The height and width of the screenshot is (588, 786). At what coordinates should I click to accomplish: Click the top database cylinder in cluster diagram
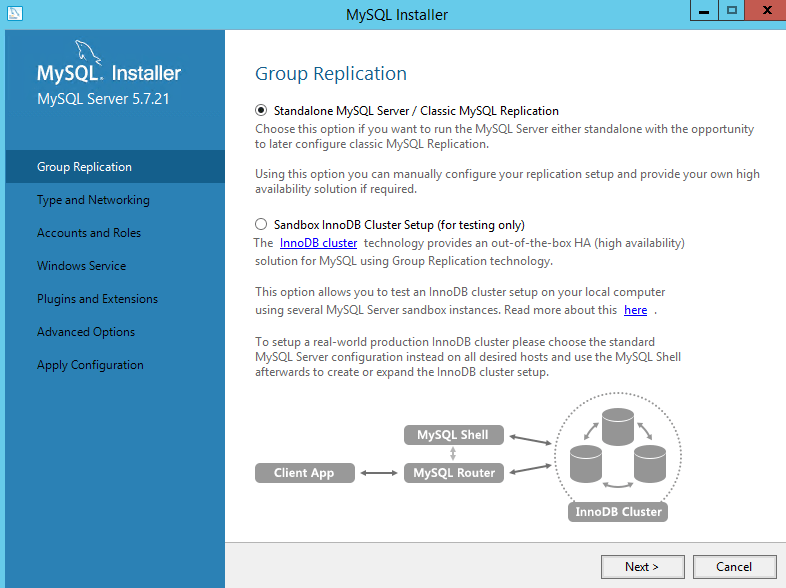(x=618, y=427)
